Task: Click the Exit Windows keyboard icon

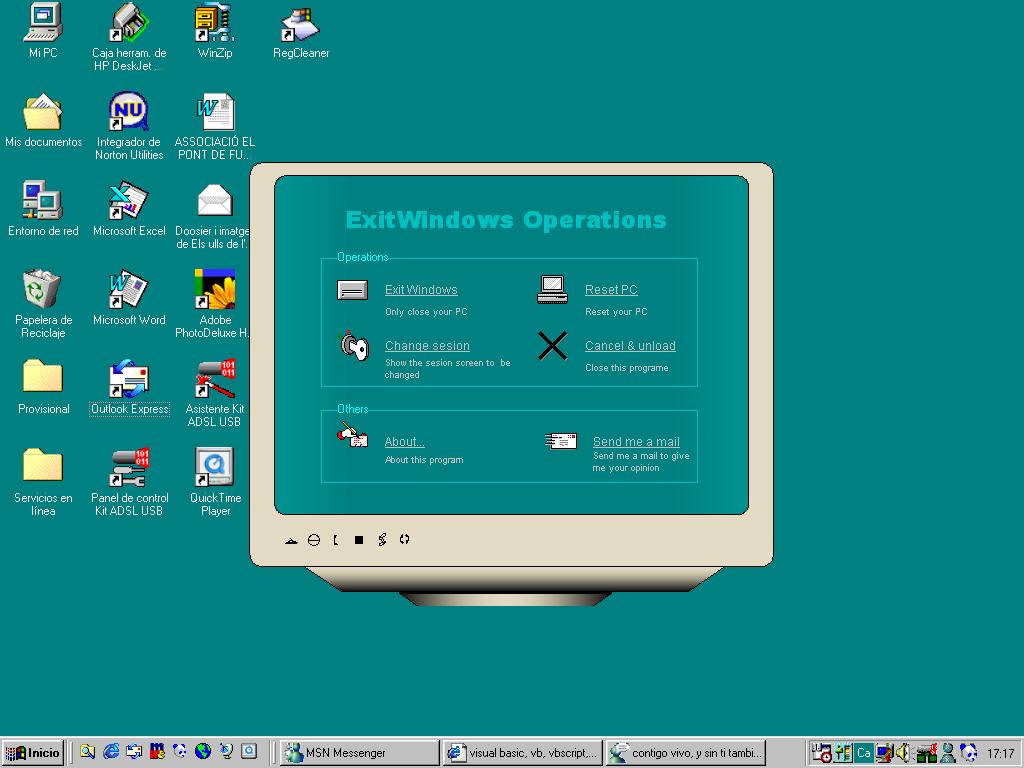Action: 352,291
